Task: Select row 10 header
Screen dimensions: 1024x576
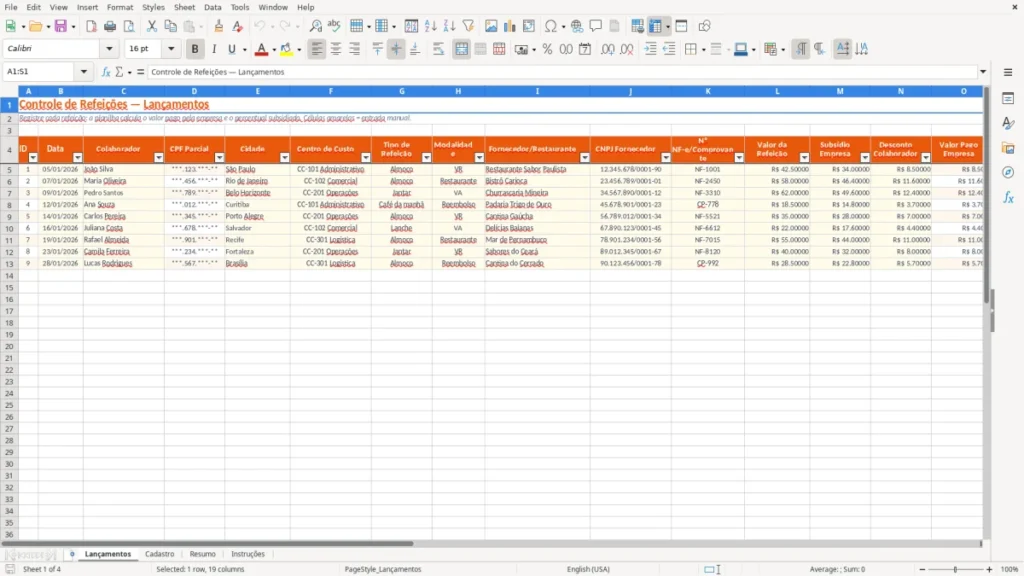Action: tap(9, 229)
